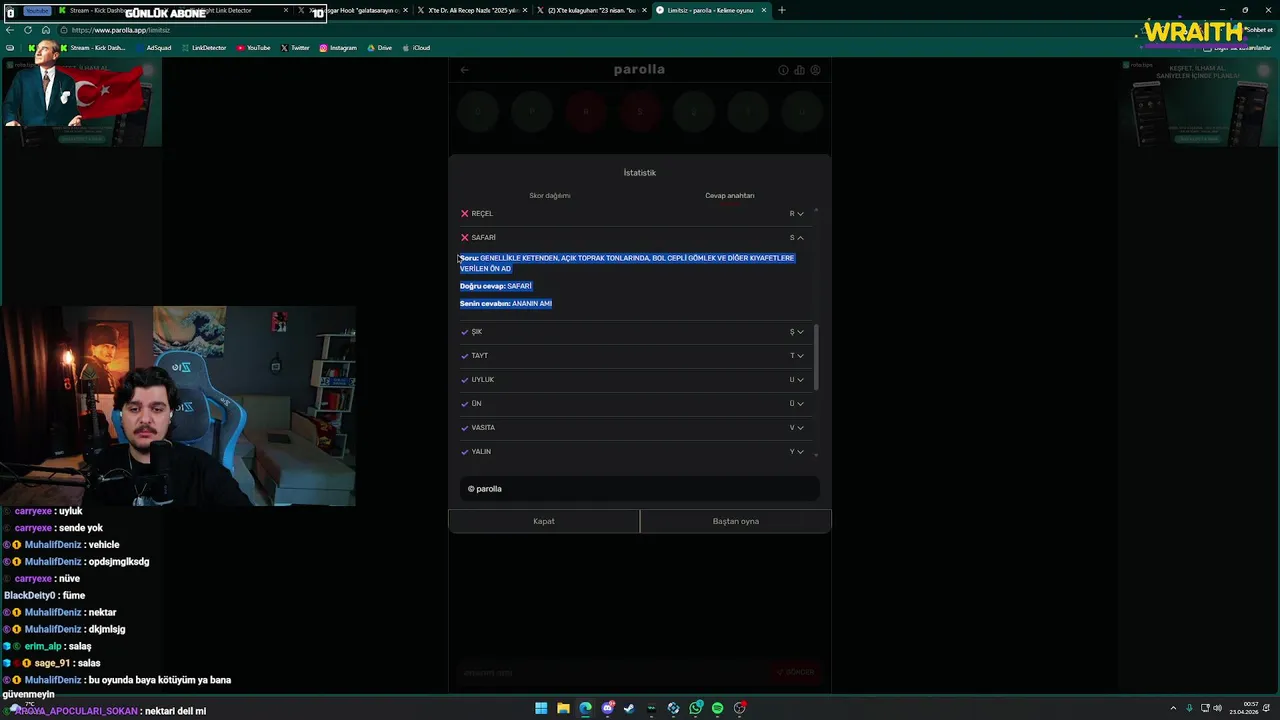
Task: Click the Kapat button
Action: (x=544, y=521)
